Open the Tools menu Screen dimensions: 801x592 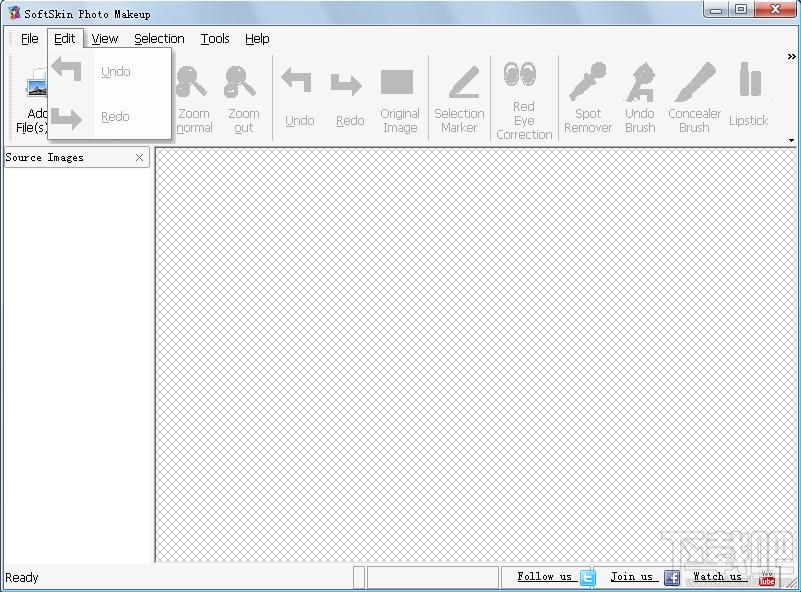[x=215, y=39]
